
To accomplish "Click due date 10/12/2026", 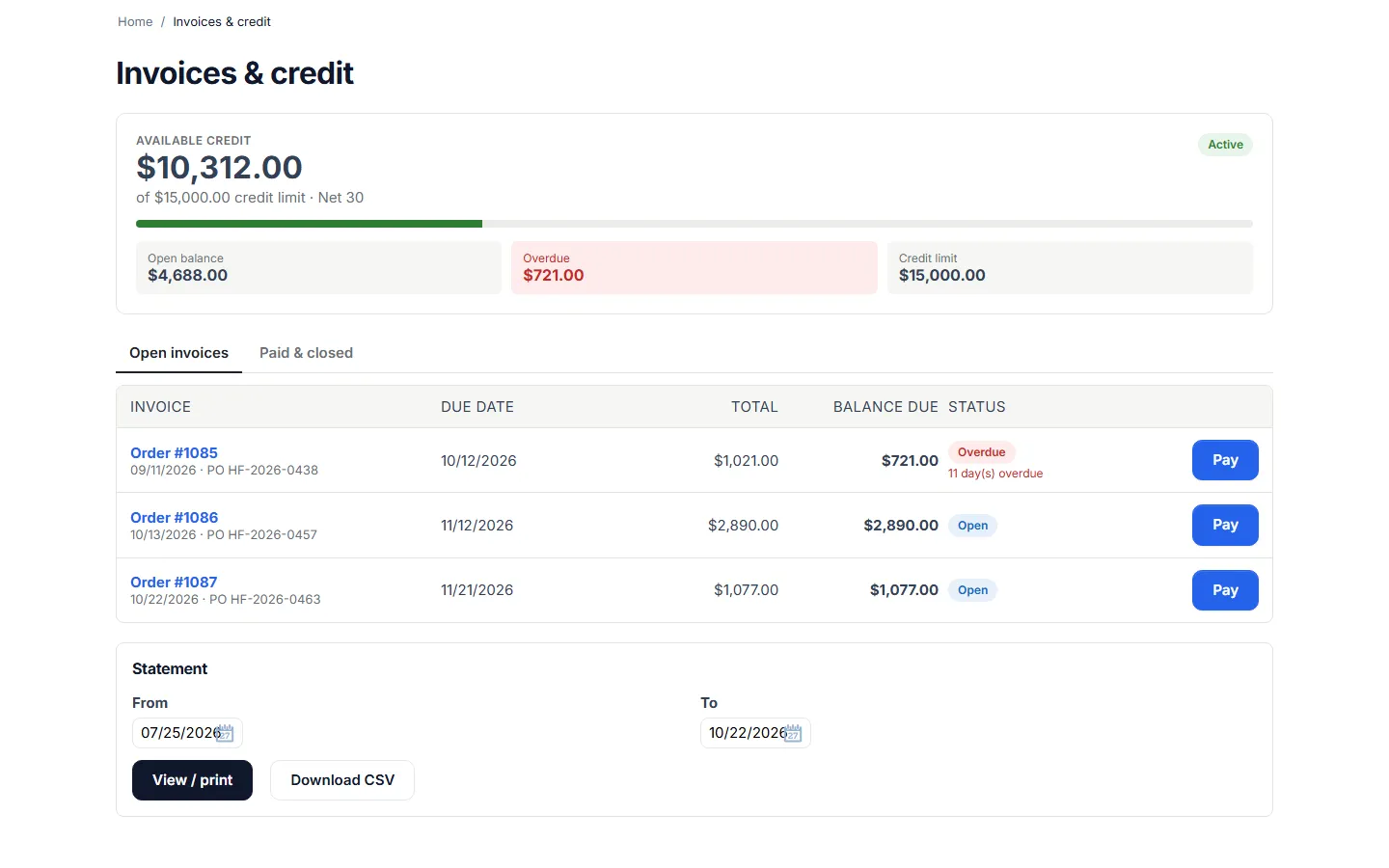I will [478, 461].
